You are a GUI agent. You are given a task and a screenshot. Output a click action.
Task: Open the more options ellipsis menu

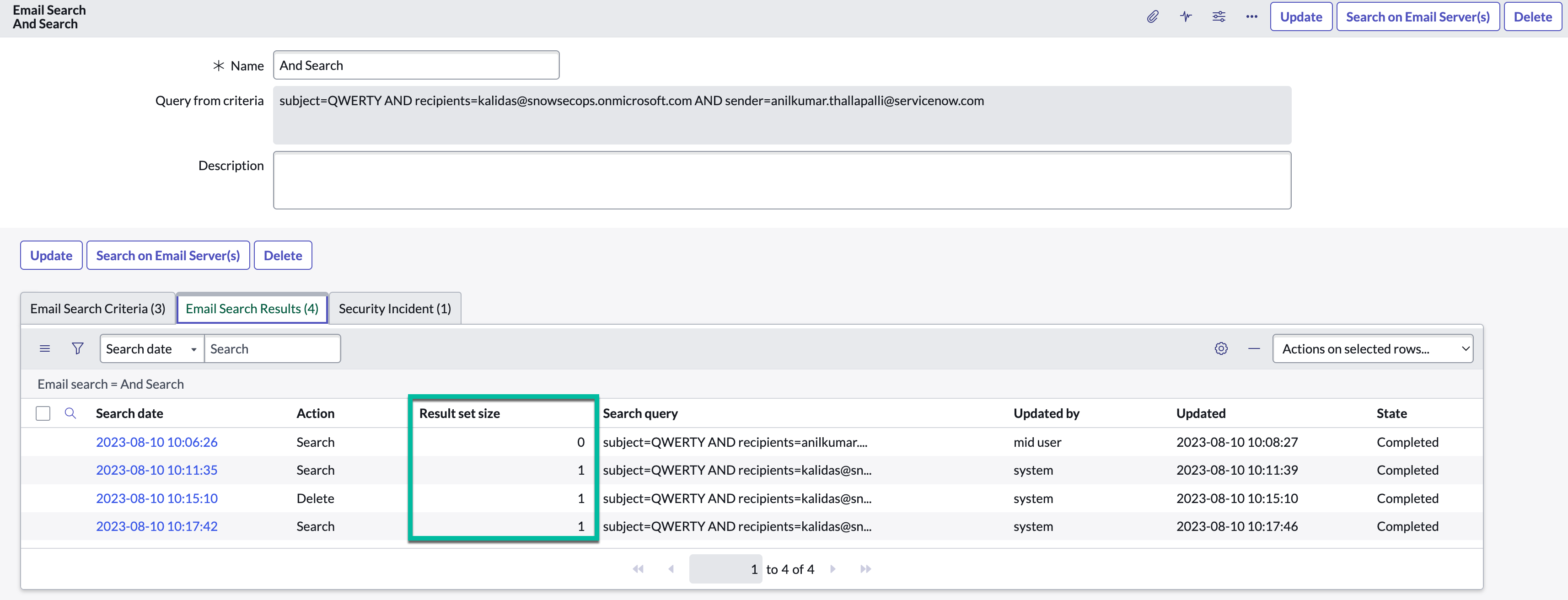click(1251, 16)
